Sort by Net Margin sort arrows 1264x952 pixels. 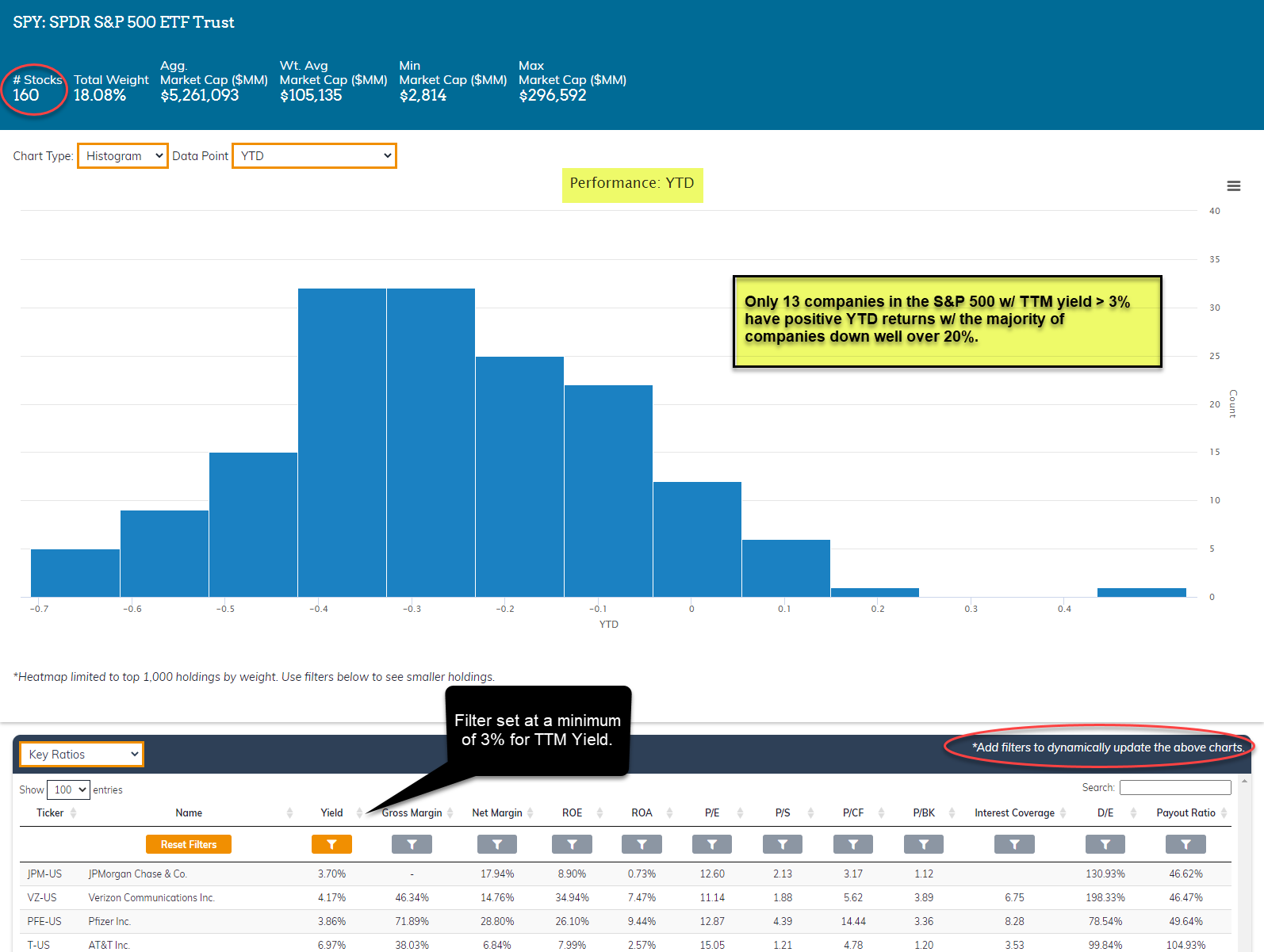(530, 812)
